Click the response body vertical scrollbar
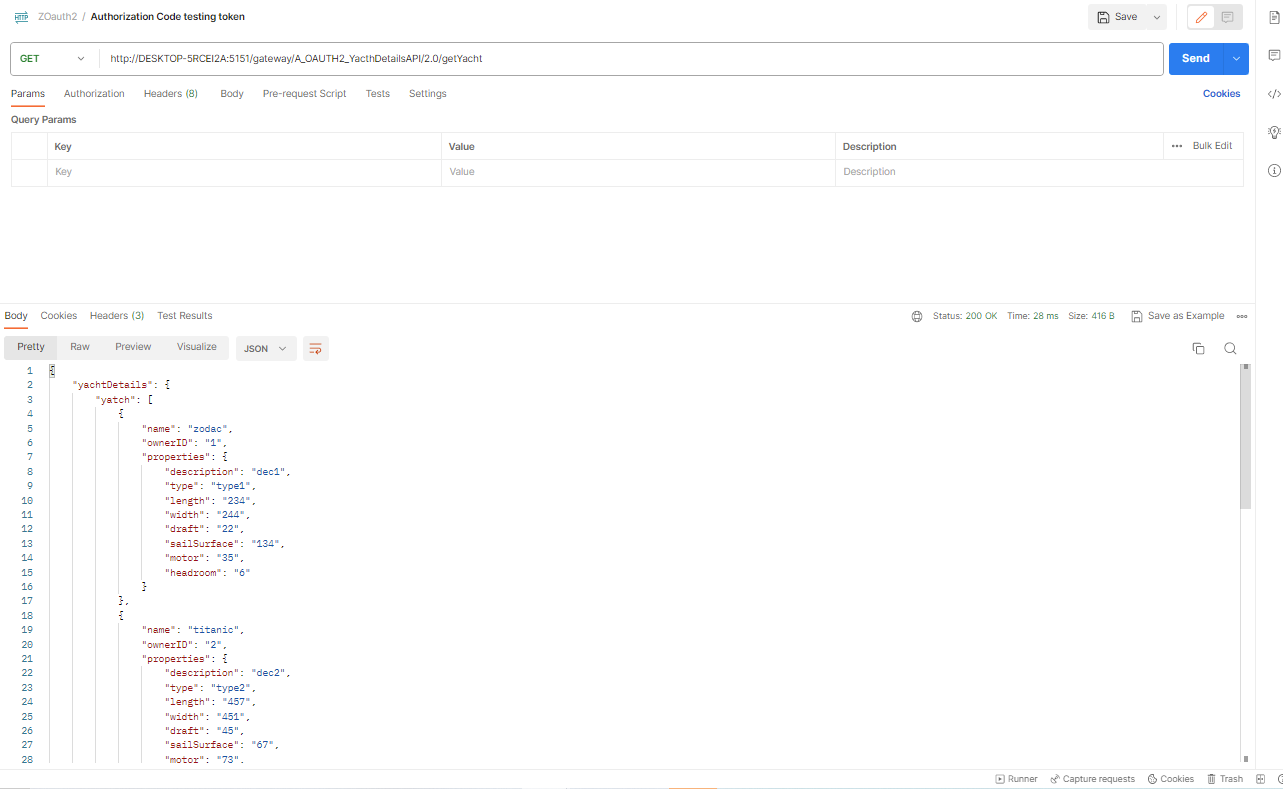 (x=1245, y=437)
